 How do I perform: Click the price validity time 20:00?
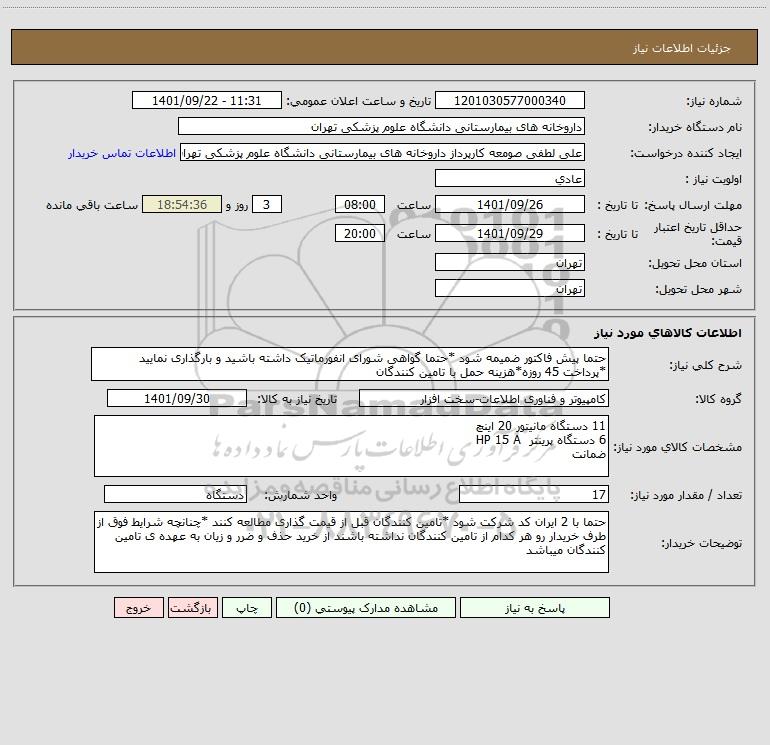point(359,233)
